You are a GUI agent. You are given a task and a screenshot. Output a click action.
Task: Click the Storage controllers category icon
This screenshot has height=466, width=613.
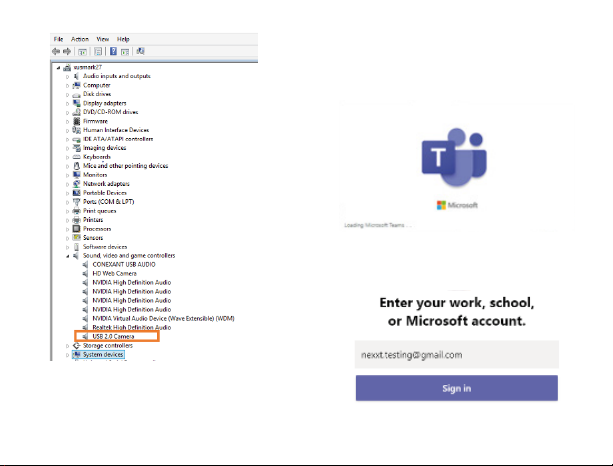[77, 346]
